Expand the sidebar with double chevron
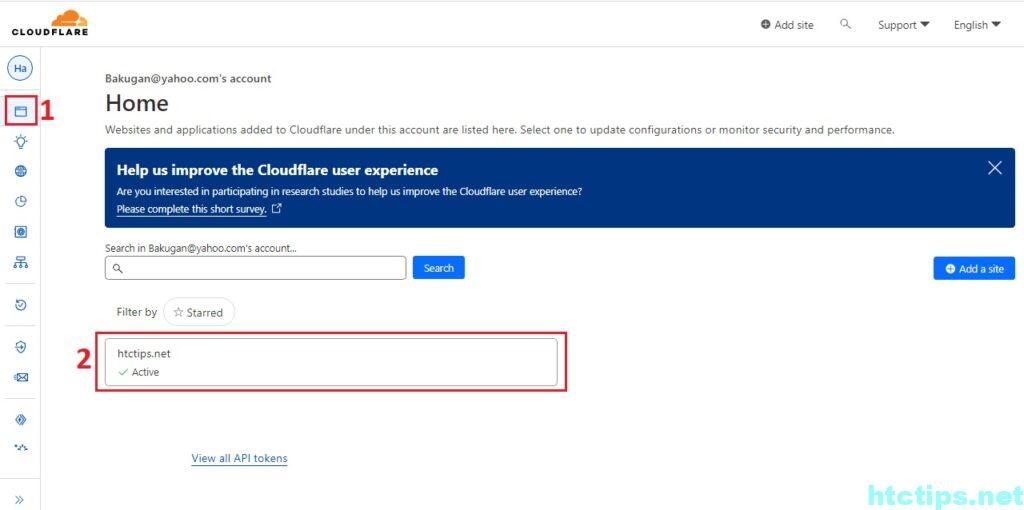The image size is (1024, 510). 20,499
